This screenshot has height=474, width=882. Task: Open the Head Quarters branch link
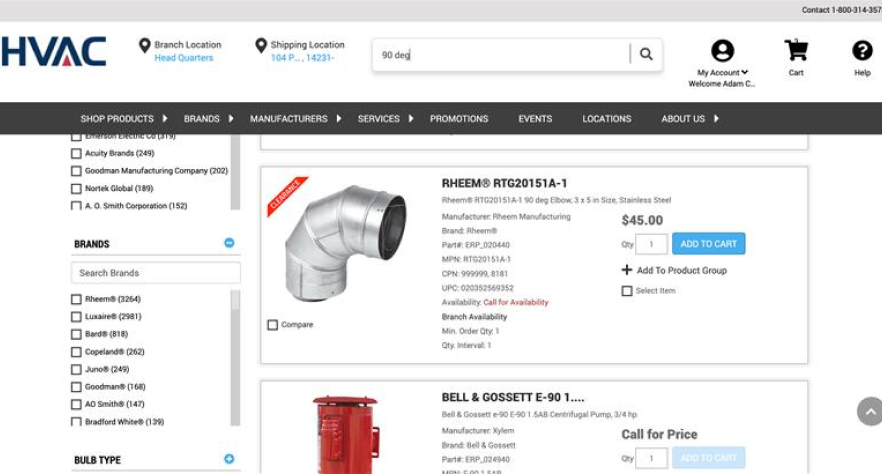pyautogui.click(x=183, y=58)
